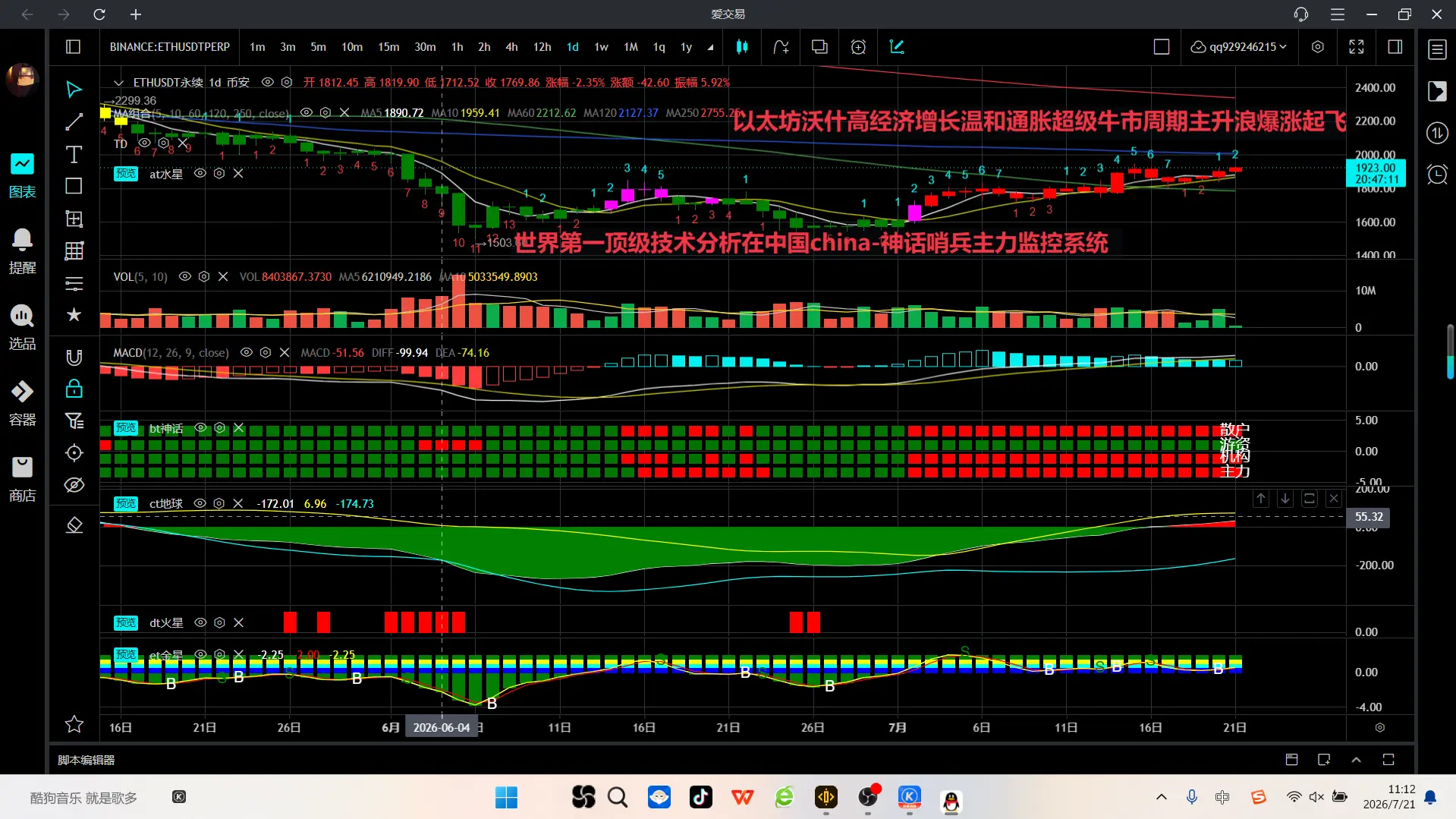The image size is (1456, 819).
Task: Toggle visibility of TD indicator
Action: (144, 143)
